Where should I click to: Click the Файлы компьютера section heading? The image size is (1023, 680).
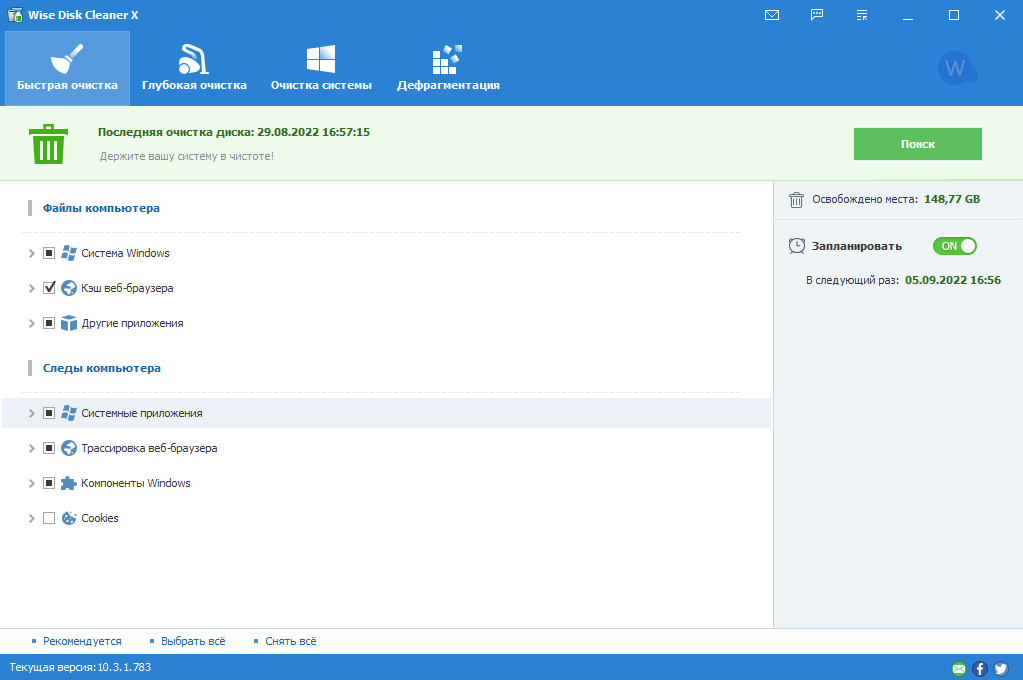pos(101,208)
